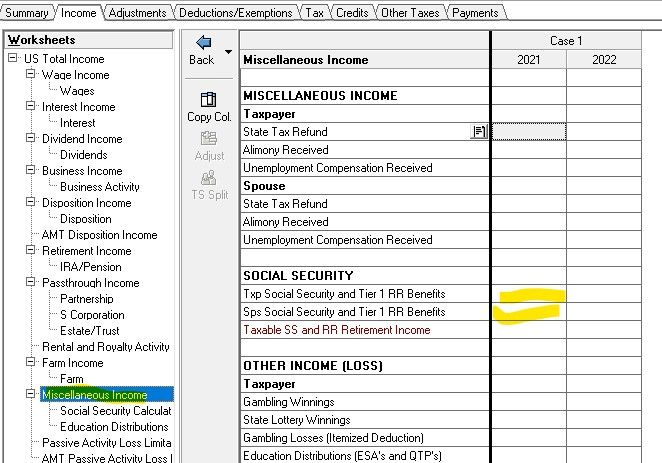Click note icon beside State Tax Refund
This screenshot has height=463, width=662.
click(x=479, y=132)
